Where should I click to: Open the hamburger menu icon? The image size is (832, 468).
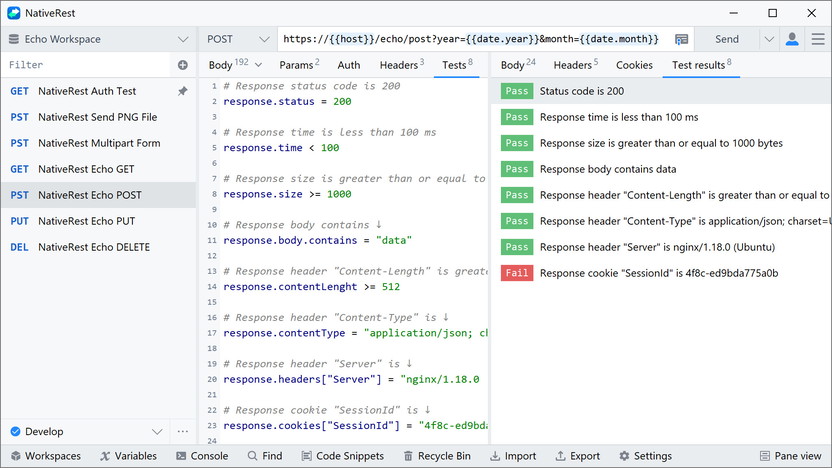(x=816, y=39)
